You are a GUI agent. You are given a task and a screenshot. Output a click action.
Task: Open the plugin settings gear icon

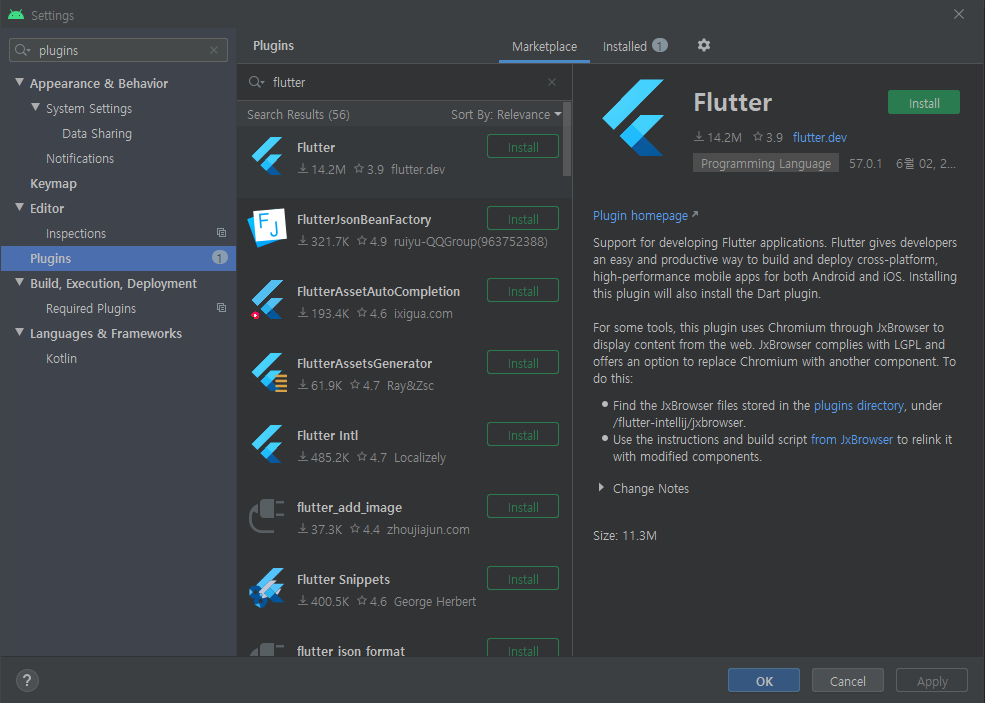[x=704, y=45]
